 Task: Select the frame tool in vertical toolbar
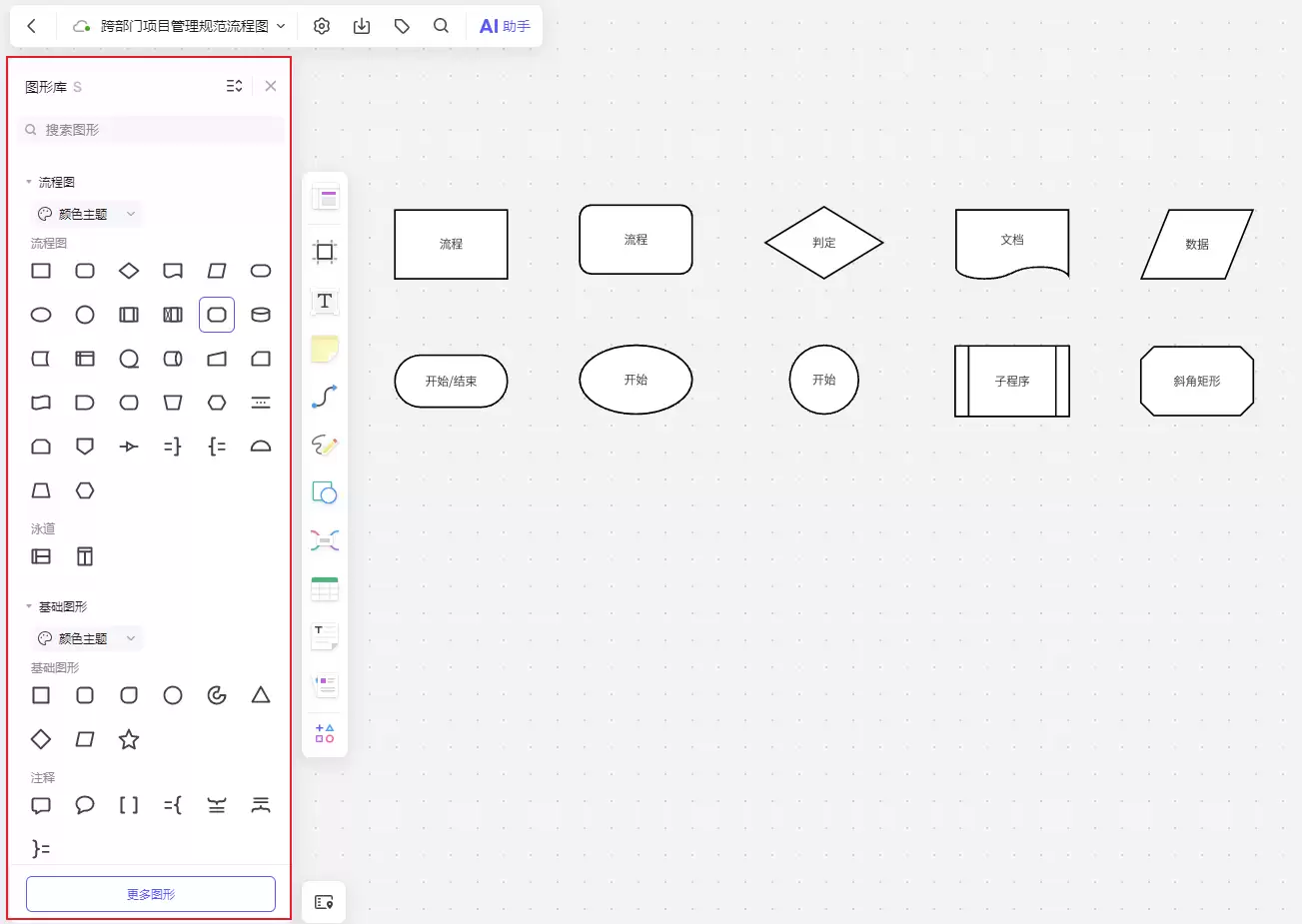(325, 252)
